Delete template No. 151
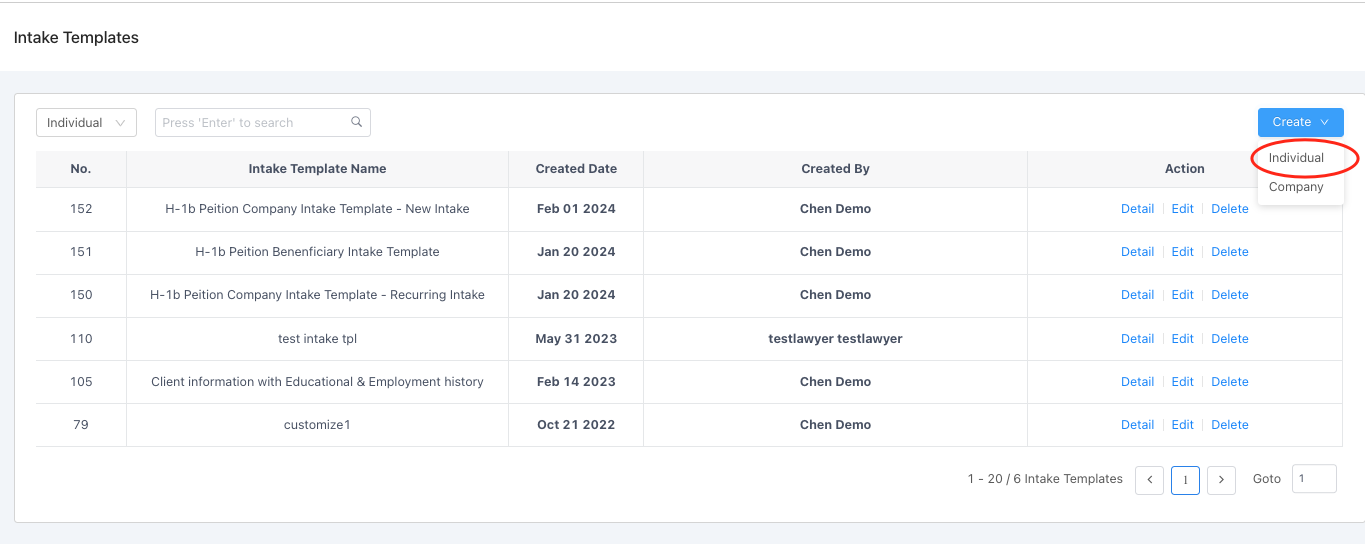This screenshot has width=1365, height=553. click(x=1229, y=252)
